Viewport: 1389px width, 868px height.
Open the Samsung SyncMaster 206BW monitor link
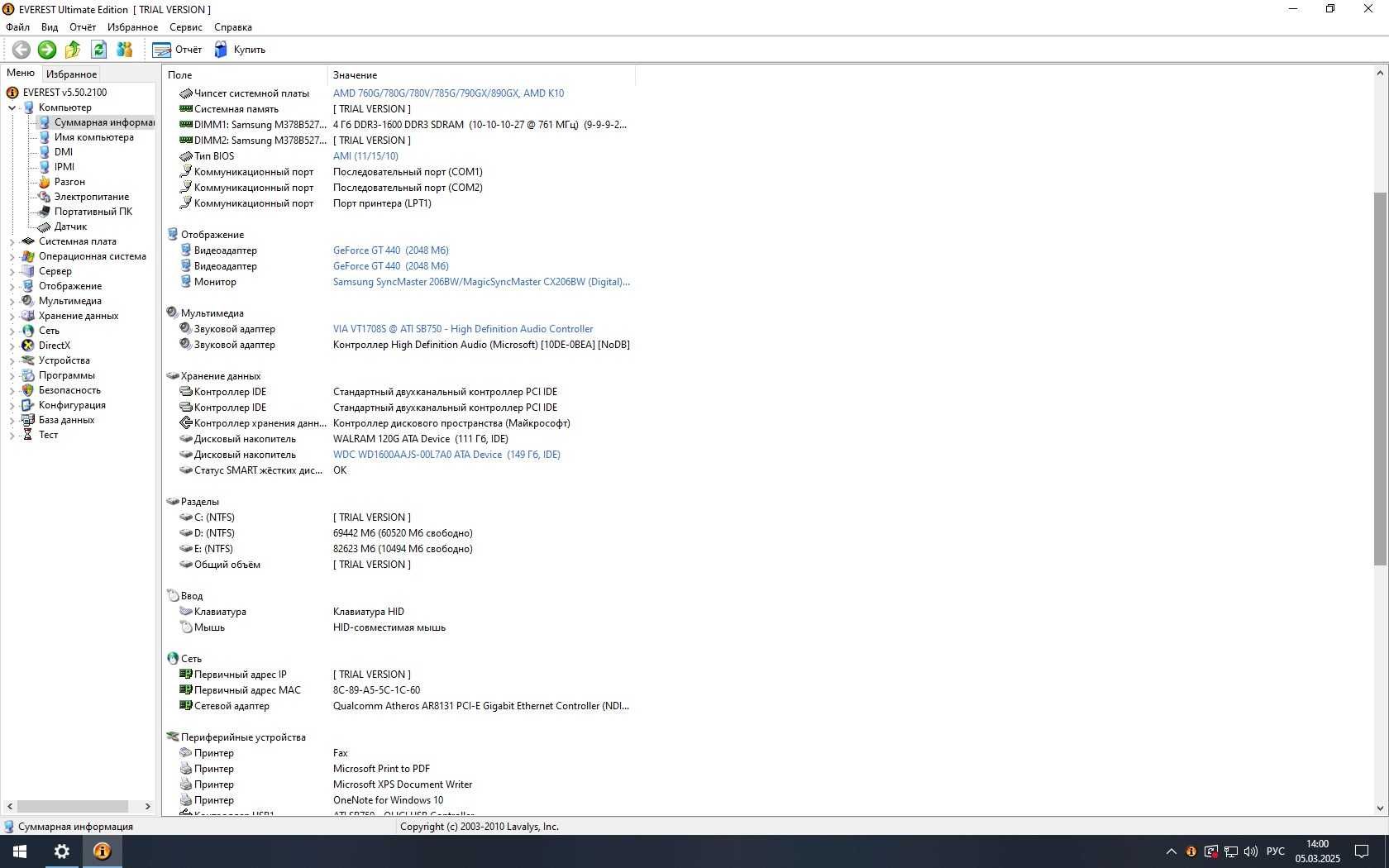click(x=481, y=282)
